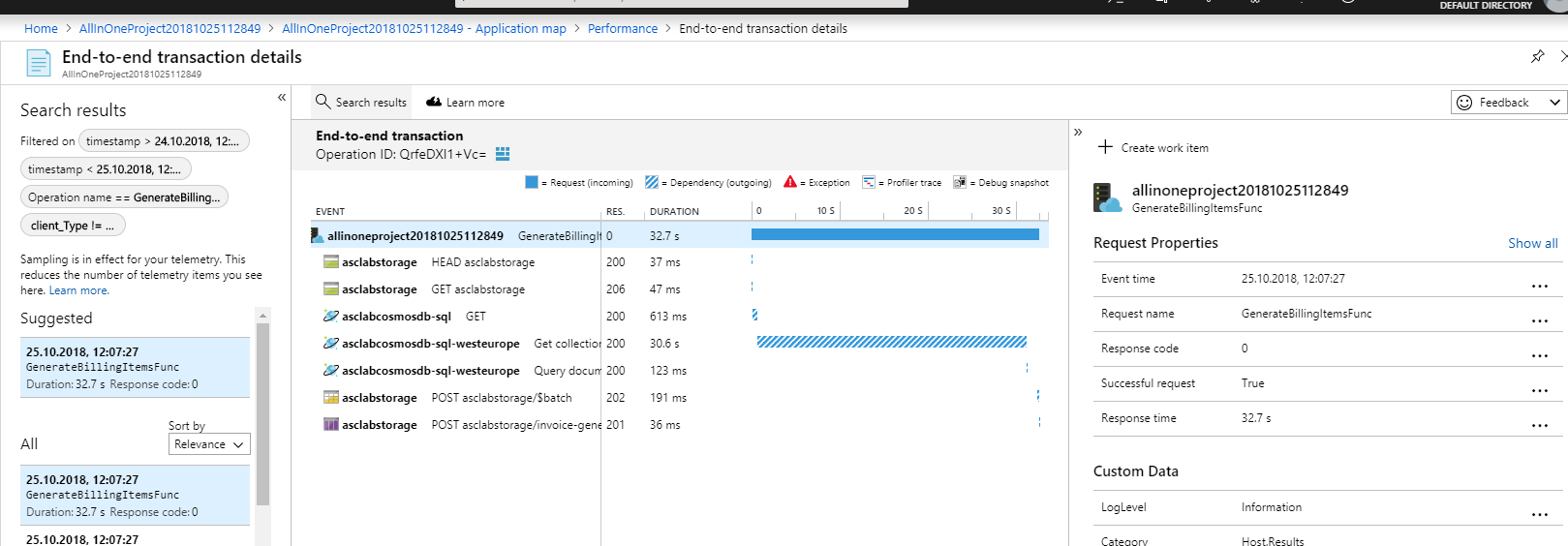Screen dimensions: 1568x546
Task: Click the Feedback smiley icon
Action: coord(1464,103)
